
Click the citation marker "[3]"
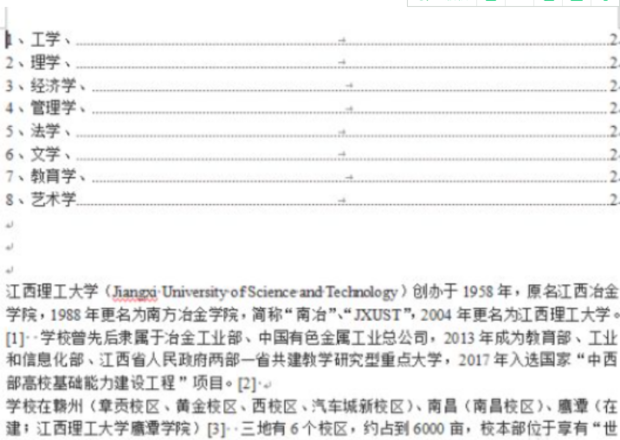point(216,429)
